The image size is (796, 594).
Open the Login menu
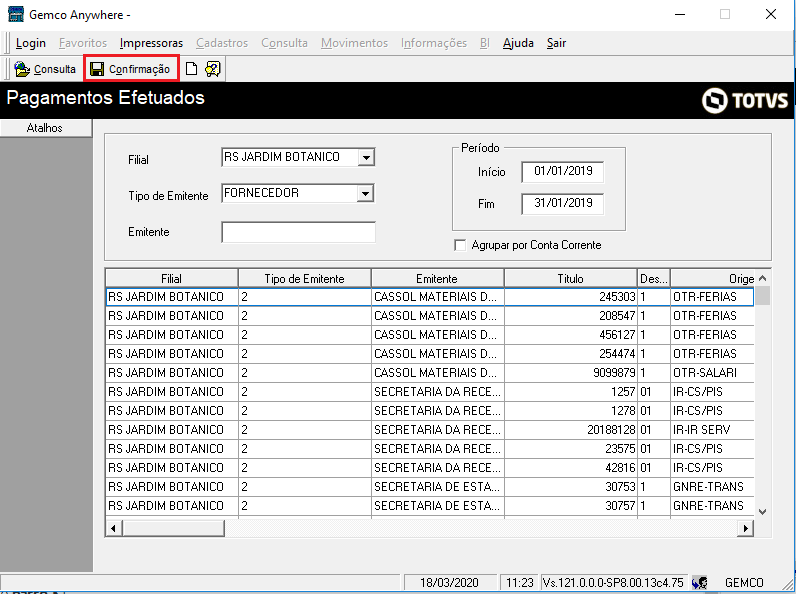[x=30, y=43]
